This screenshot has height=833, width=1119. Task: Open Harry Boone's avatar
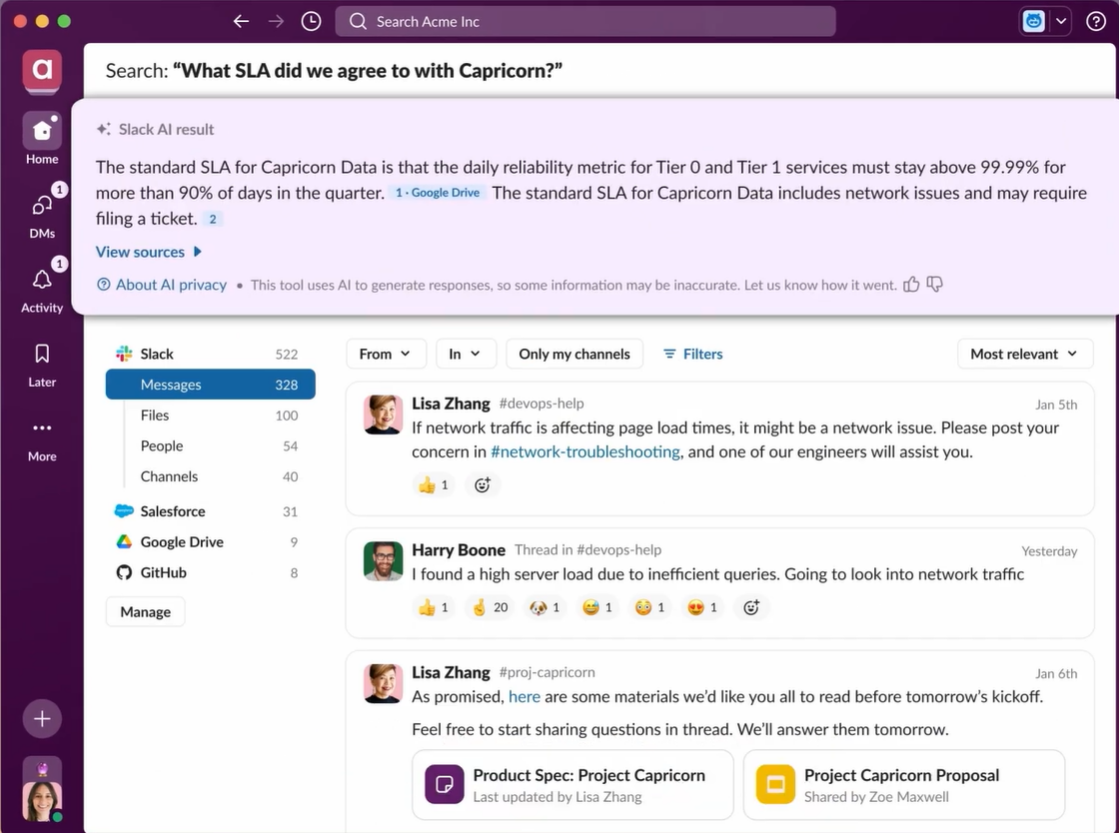383,561
